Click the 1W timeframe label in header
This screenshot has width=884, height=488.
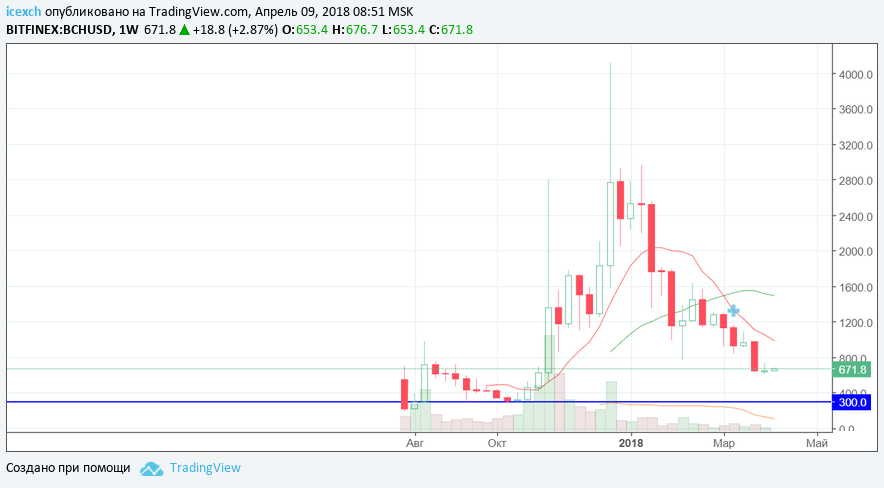[129, 30]
